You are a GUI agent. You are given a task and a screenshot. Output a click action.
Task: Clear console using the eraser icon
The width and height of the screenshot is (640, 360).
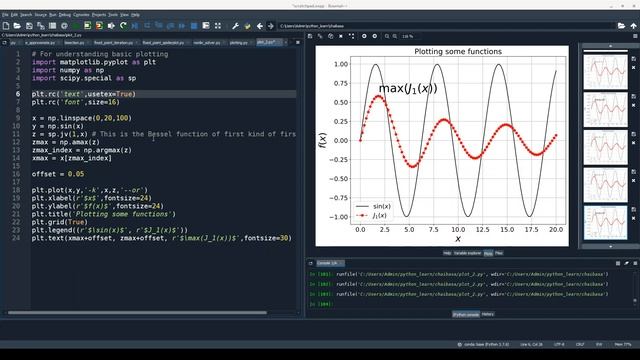click(x=627, y=263)
